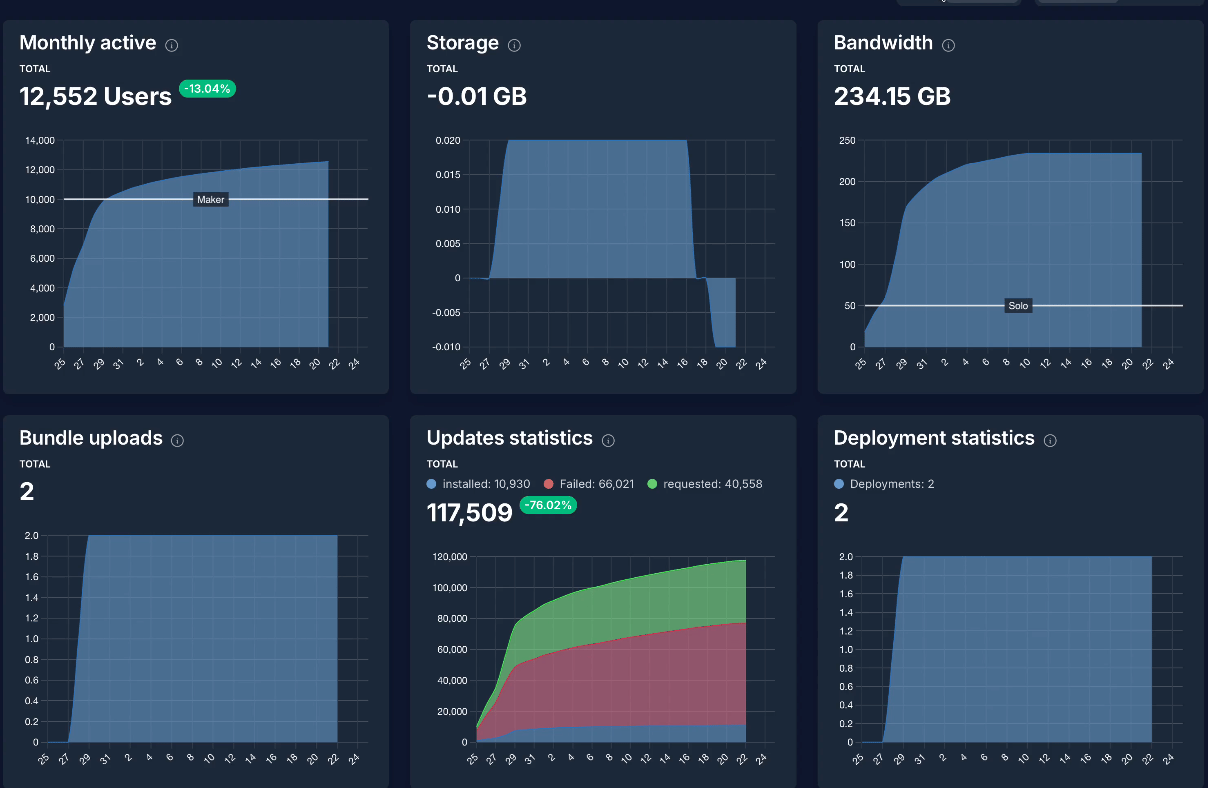
Task: Click the -76.02% change badge
Action: [x=548, y=505]
